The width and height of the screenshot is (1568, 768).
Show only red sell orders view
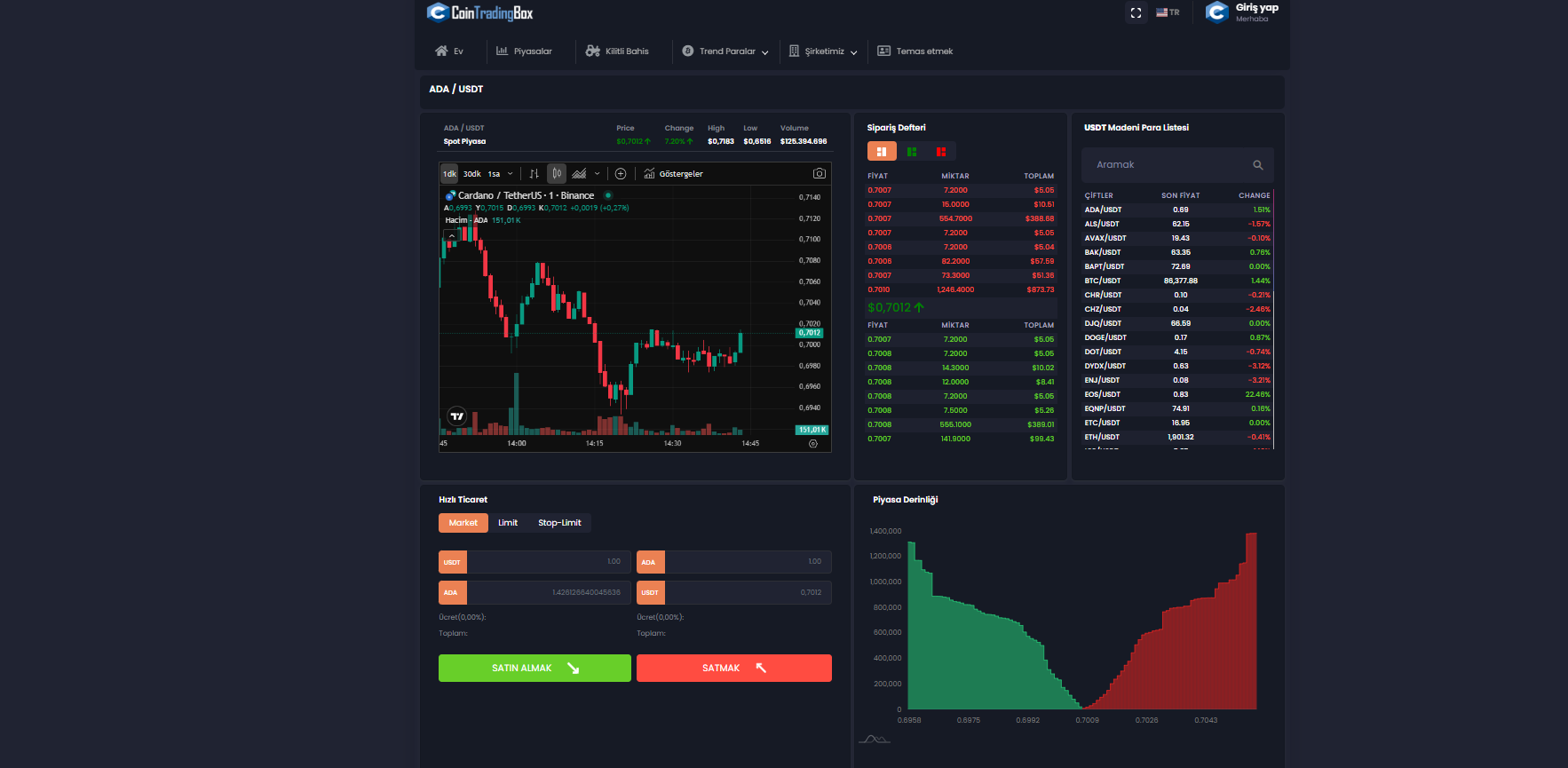pos(941,152)
